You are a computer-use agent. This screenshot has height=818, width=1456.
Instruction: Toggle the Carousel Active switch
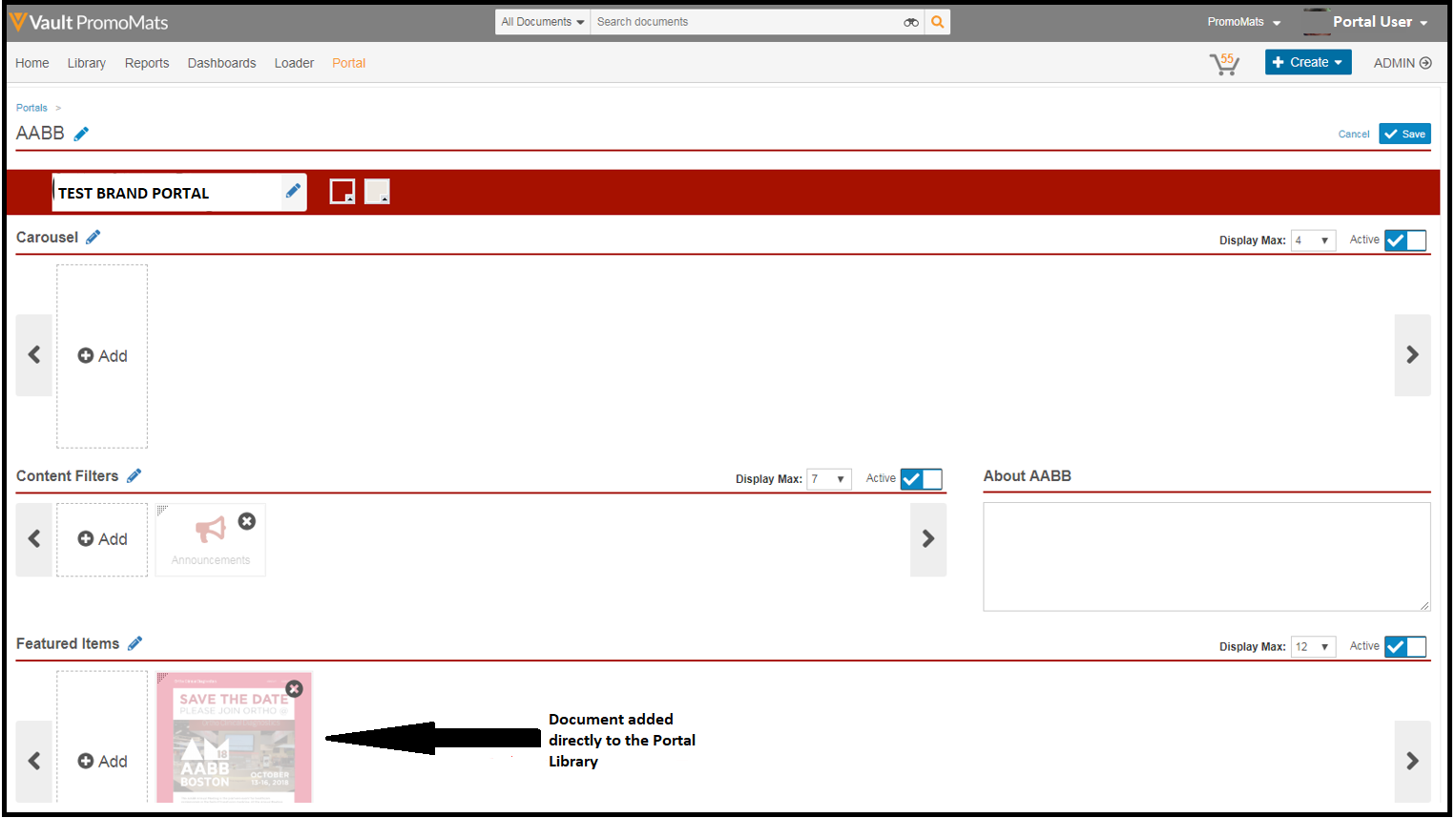pos(1404,241)
